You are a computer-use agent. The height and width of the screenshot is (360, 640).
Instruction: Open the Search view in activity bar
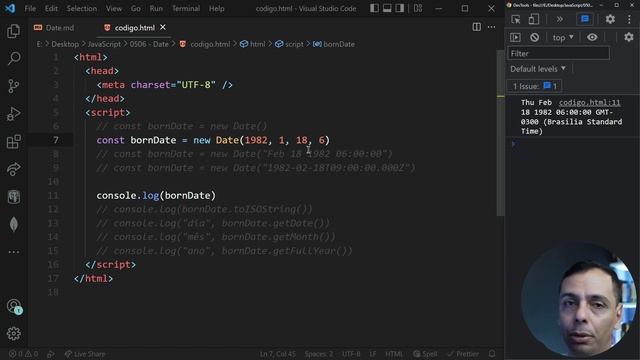coord(13,58)
